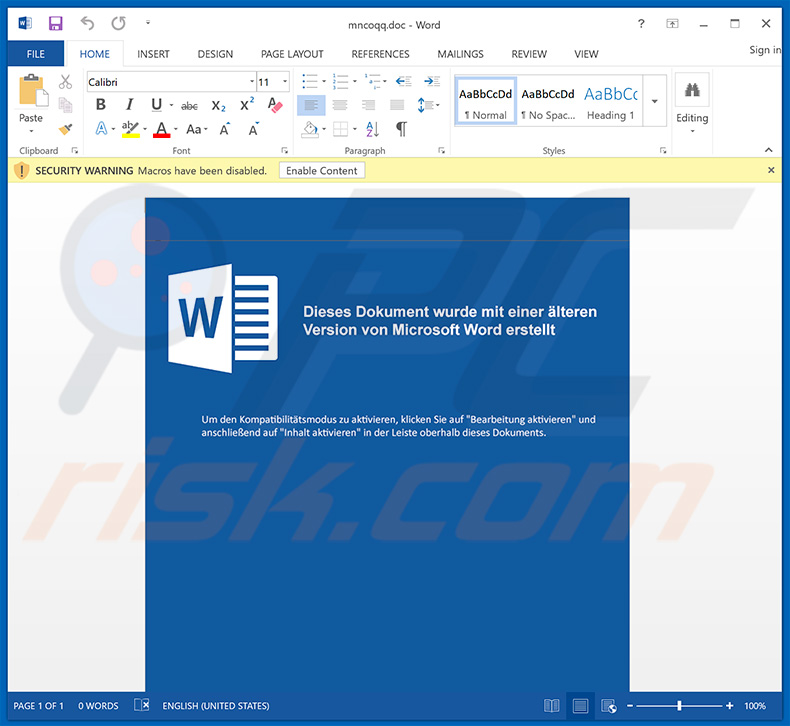Click the Paste clipboard icon
The width and height of the screenshot is (790, 726).
pos(33,91)
